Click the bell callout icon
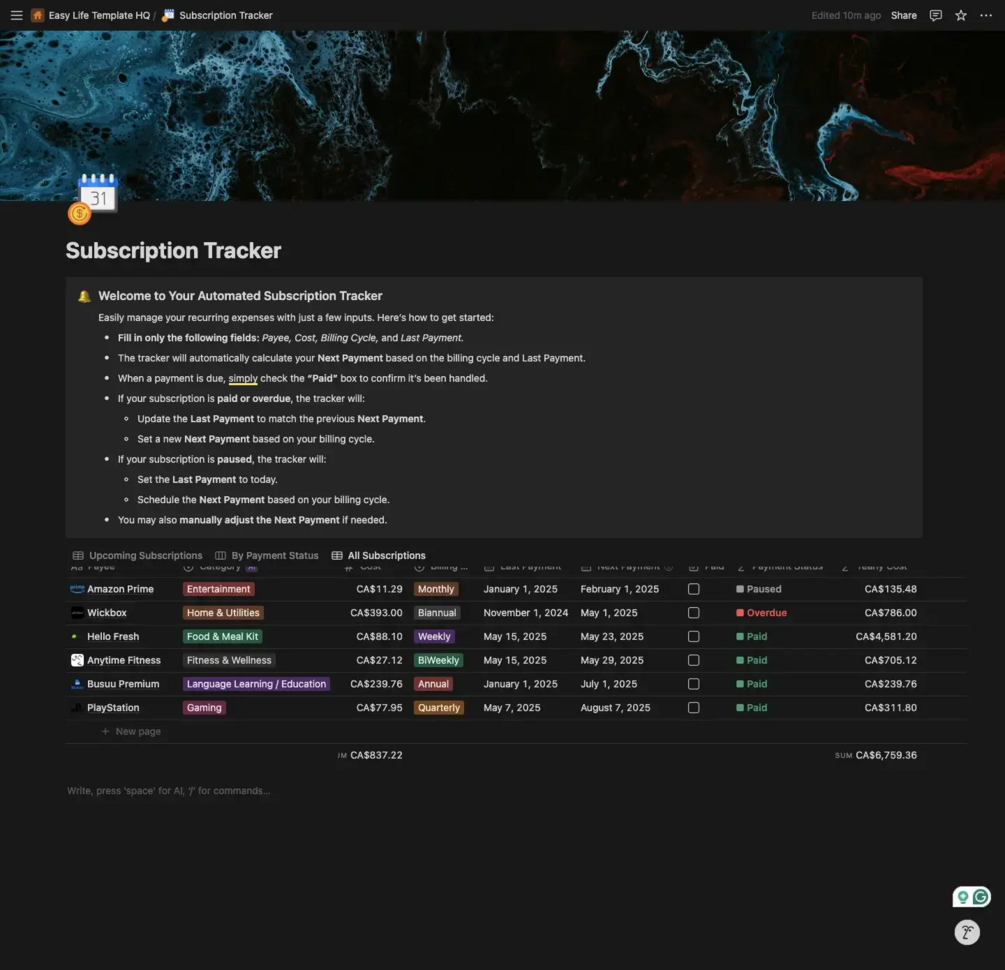 (x=84, y=296)
